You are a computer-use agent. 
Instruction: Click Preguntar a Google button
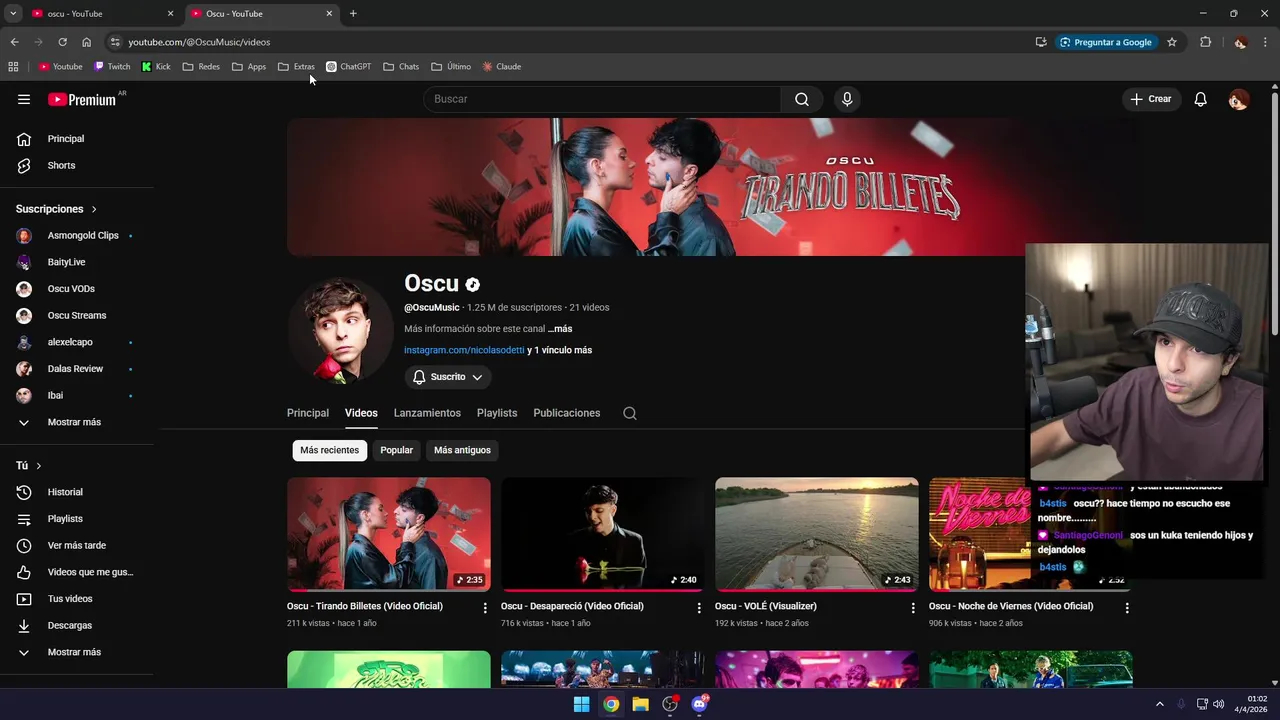coord(1106,42)
